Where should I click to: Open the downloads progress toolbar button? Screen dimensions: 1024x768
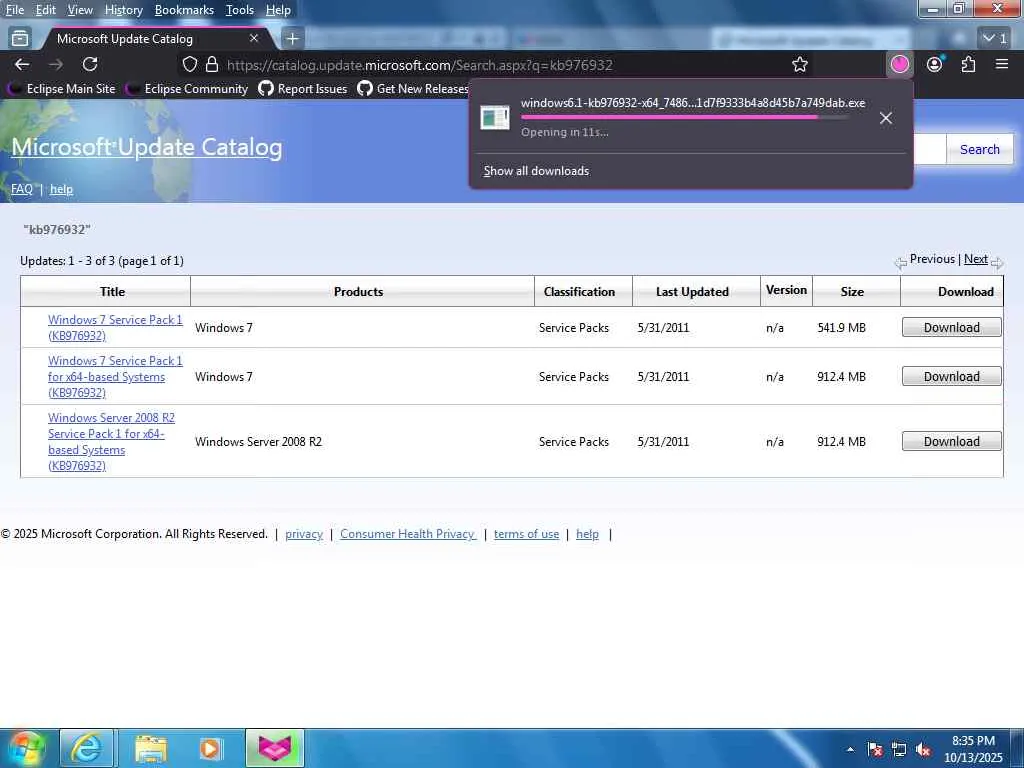point(899,64)
